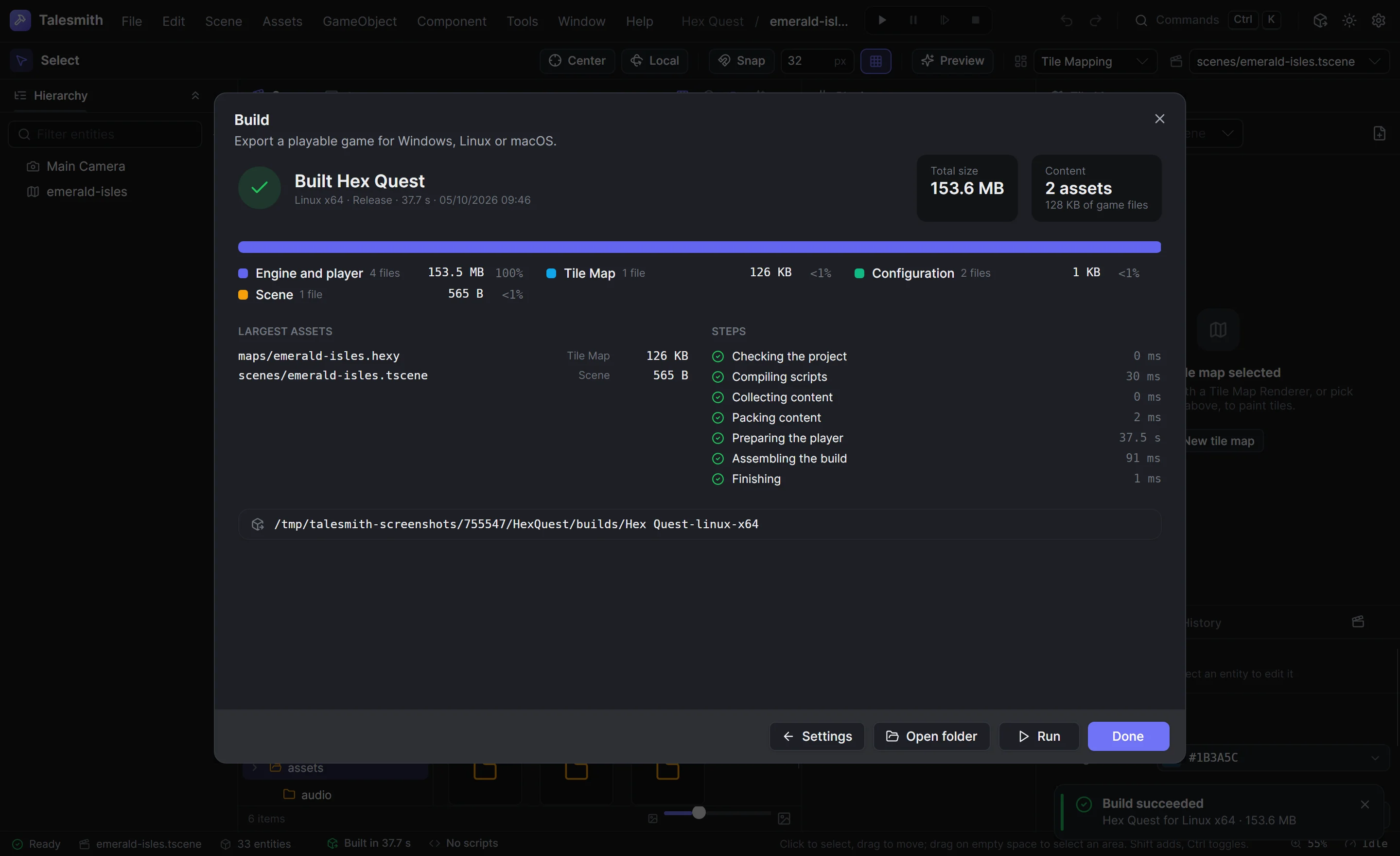Open the scenes/emerald-isles.tscene dropdown
The height and width of the screenshot is (856, 1400).
[x=1289, y=61]
